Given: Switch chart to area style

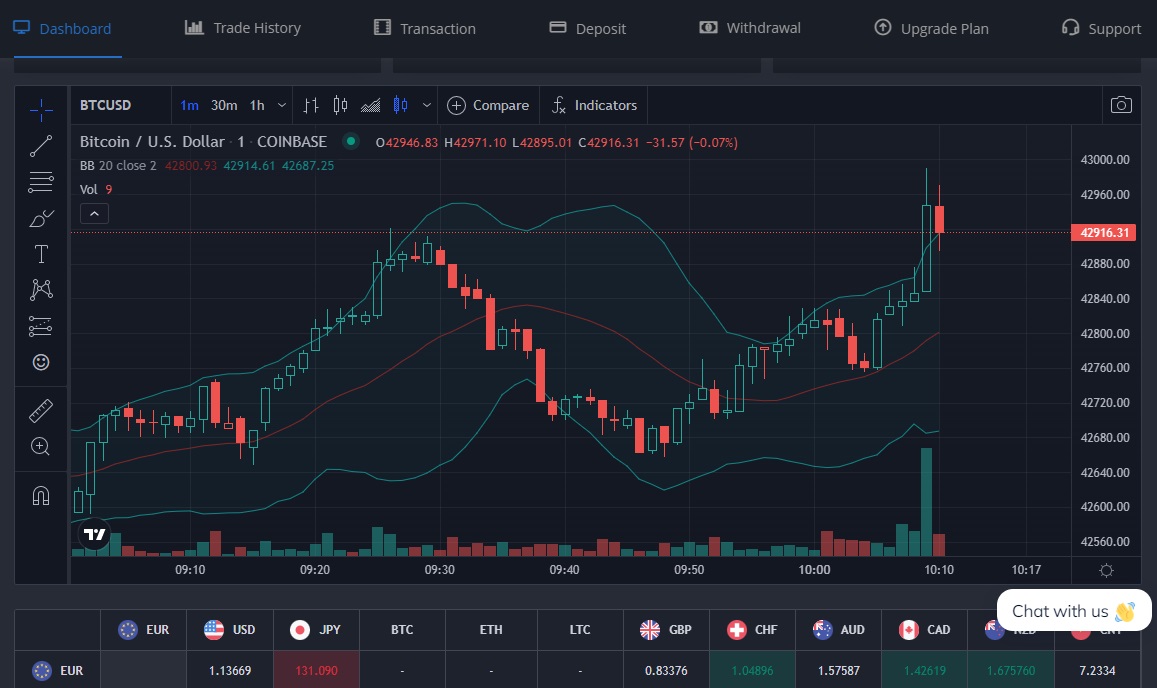Looking at the screenshot, I should coord(370,105).
